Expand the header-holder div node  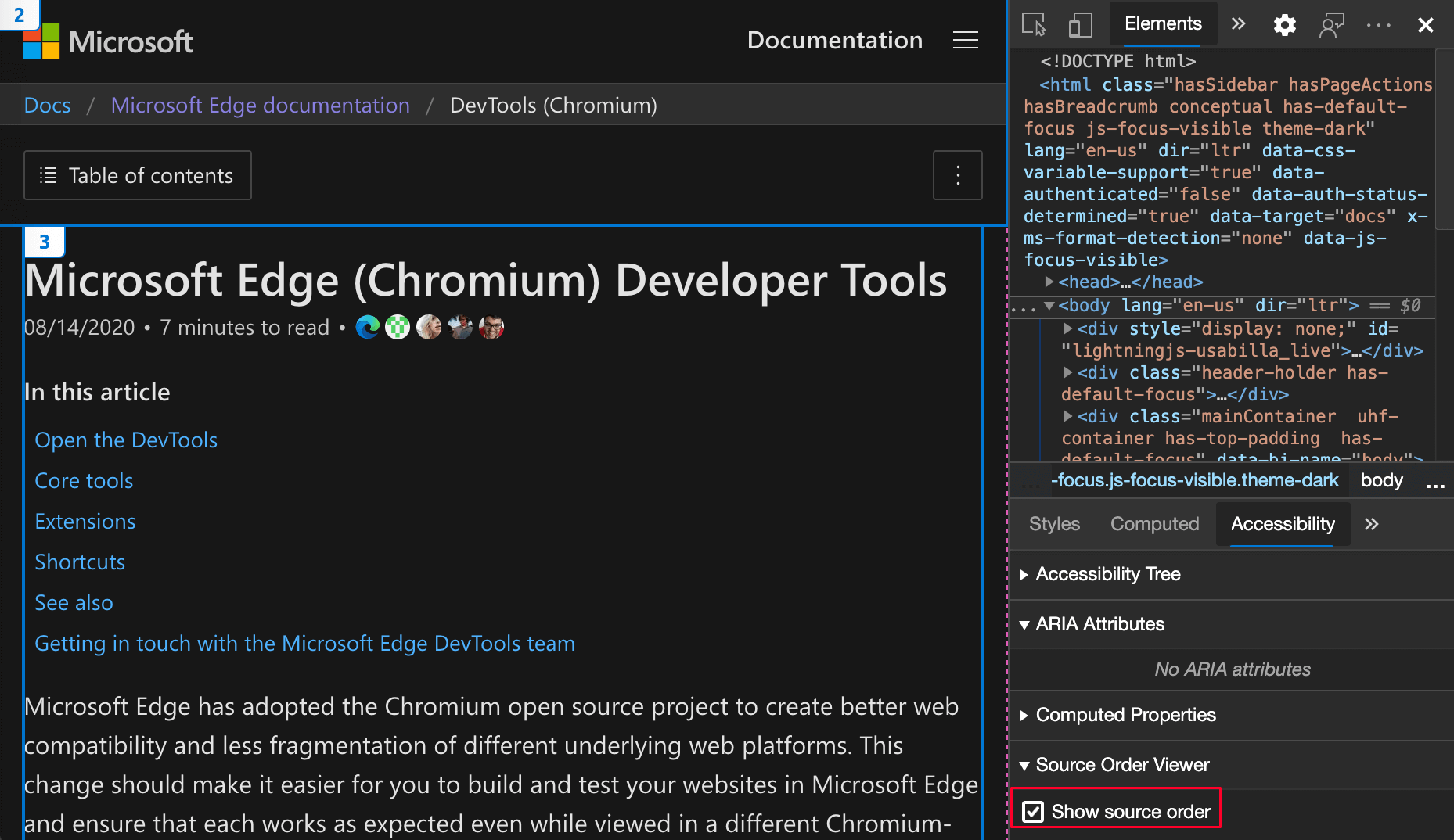tap(1068, 372)
